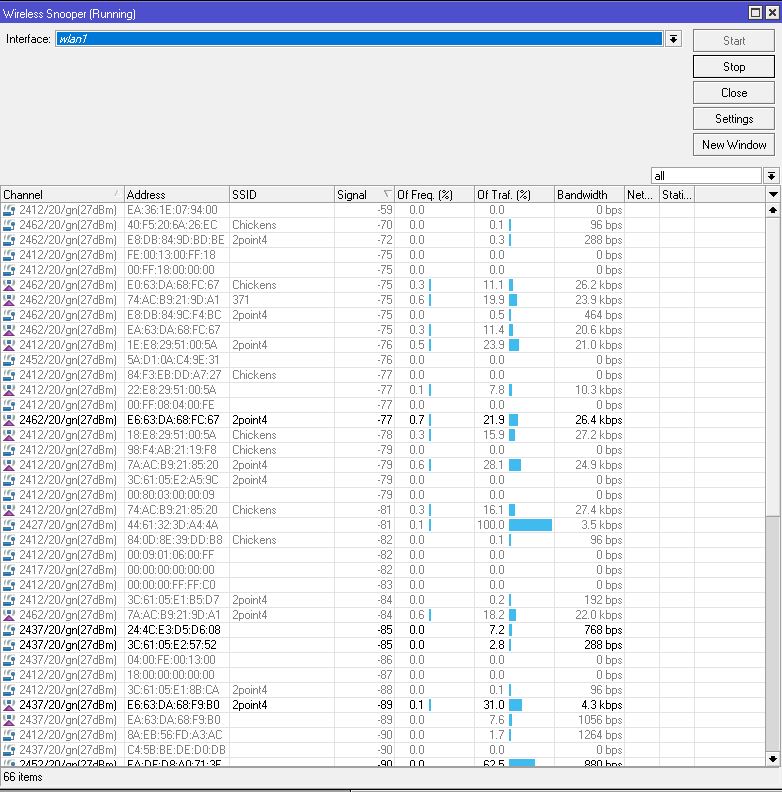
Task: Click the station icon for 98:F4:AB:21:19:F8
Action: 9,450
